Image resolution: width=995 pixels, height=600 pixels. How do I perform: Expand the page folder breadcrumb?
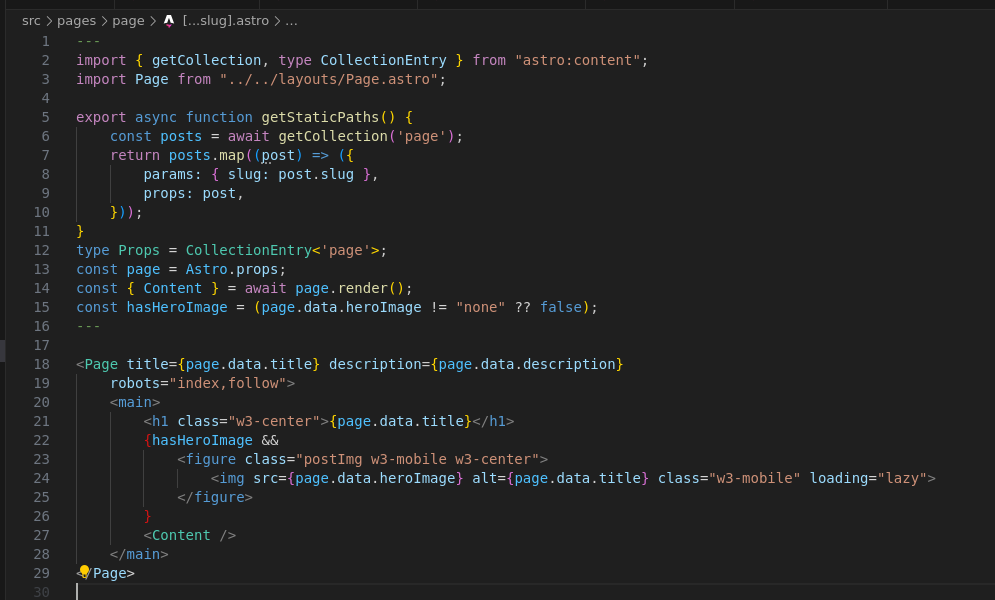(x=128, y=20)
